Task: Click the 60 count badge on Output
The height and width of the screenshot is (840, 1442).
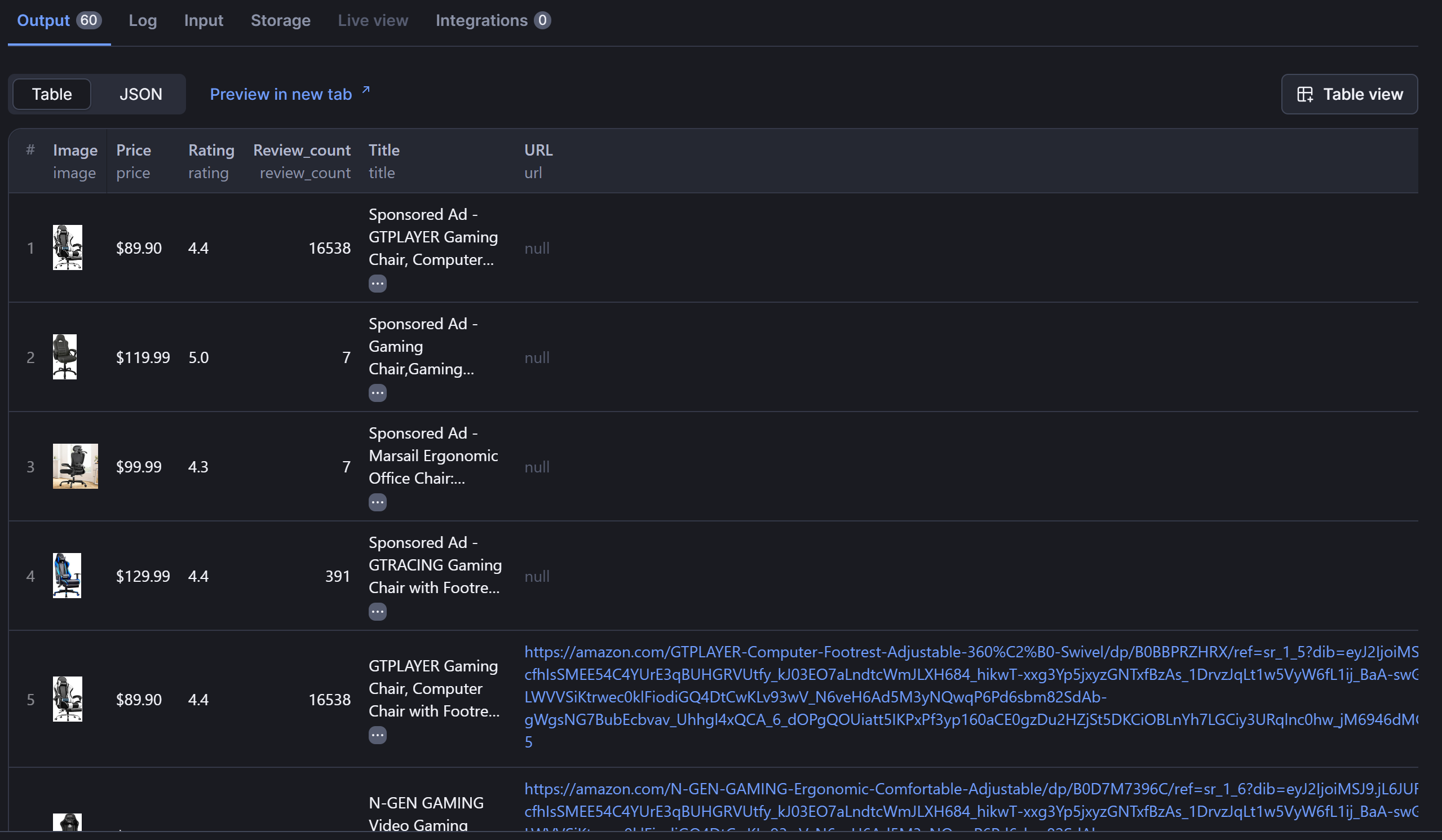Action: click(x=89, y=20)
